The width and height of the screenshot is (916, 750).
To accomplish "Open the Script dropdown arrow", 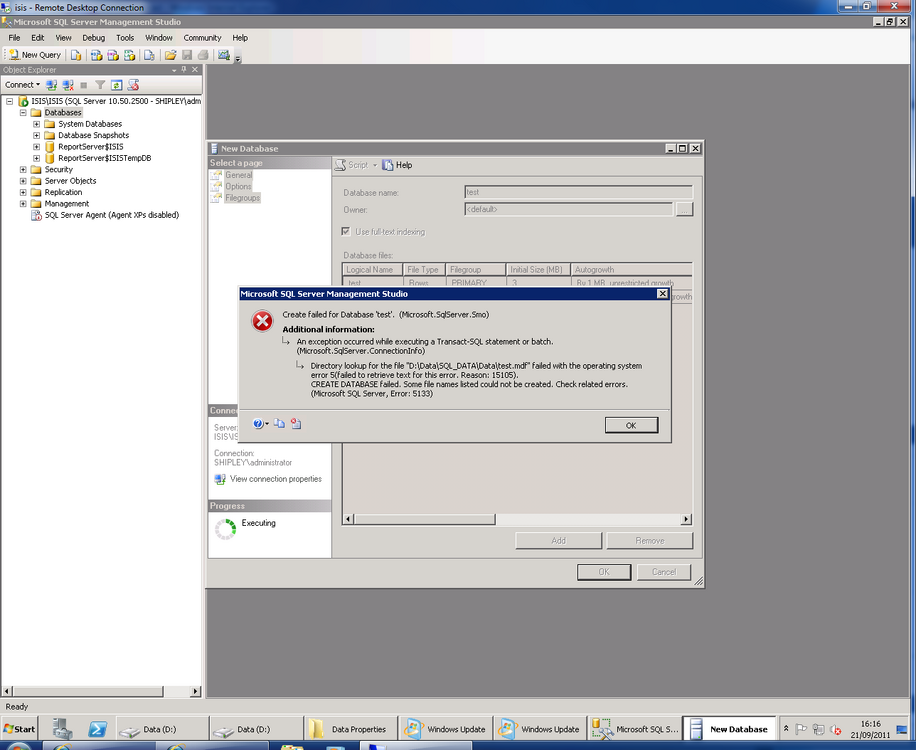I will tap(375, 165).
